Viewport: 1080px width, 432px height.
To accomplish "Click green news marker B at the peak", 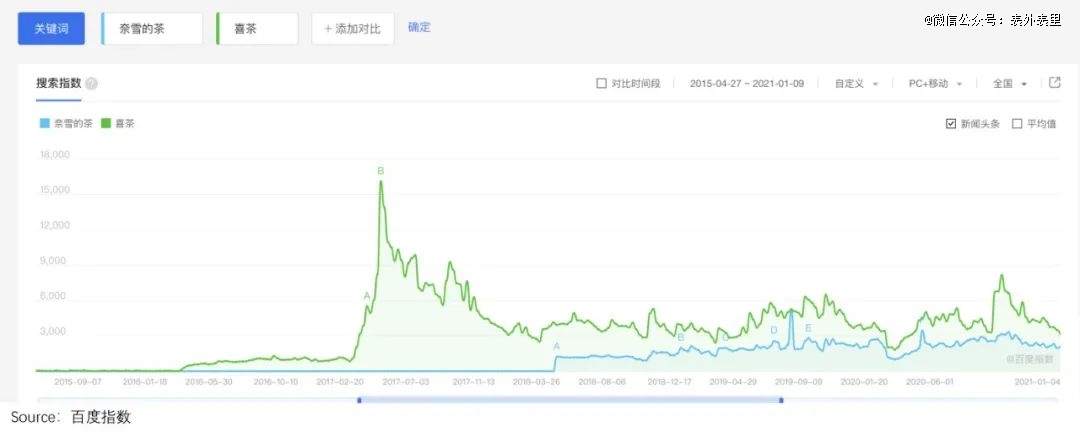I will (x=380, y=170).
